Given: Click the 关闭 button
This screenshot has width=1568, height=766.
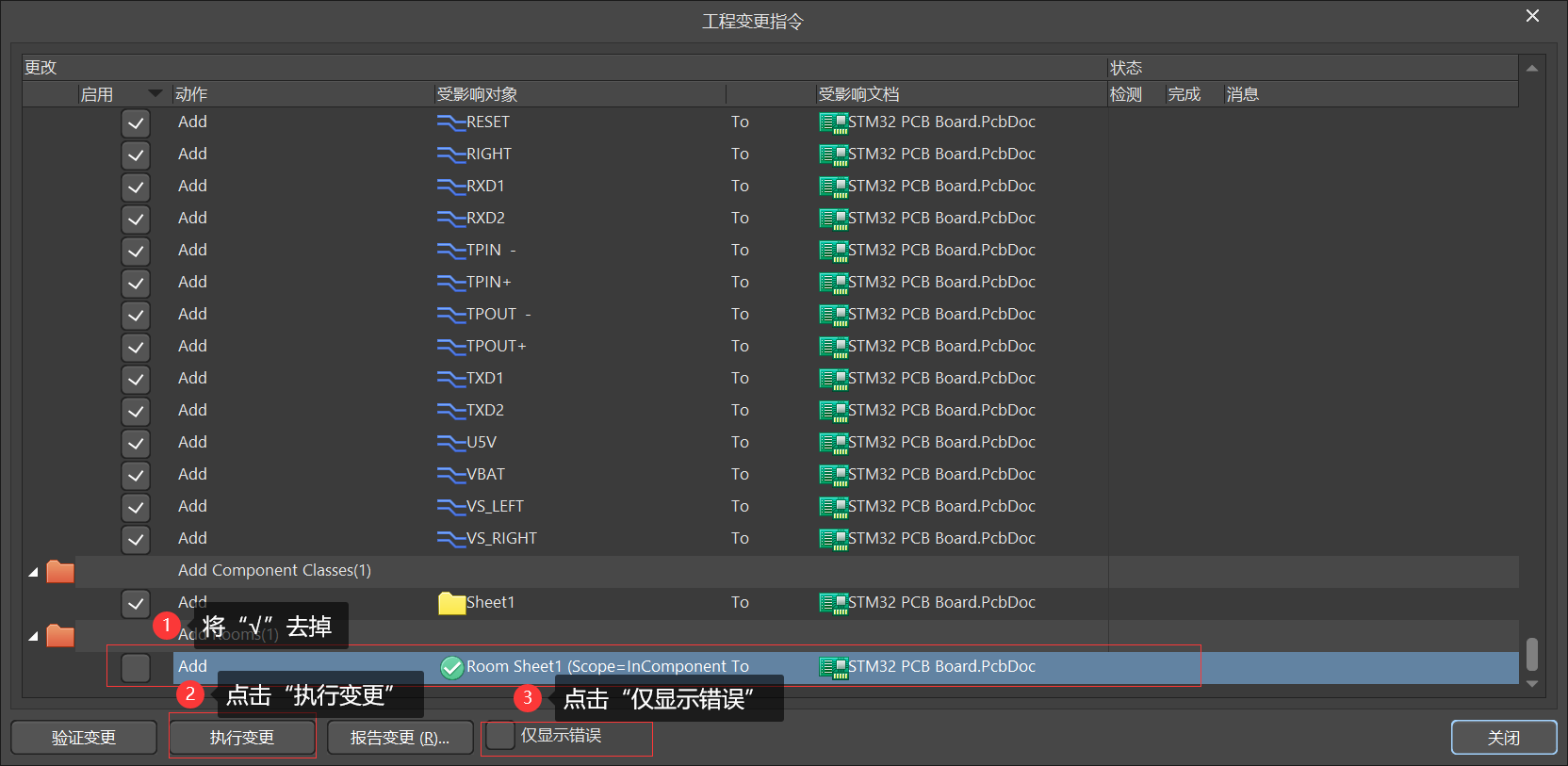Looking at the screenshot, I should 1504,738.
